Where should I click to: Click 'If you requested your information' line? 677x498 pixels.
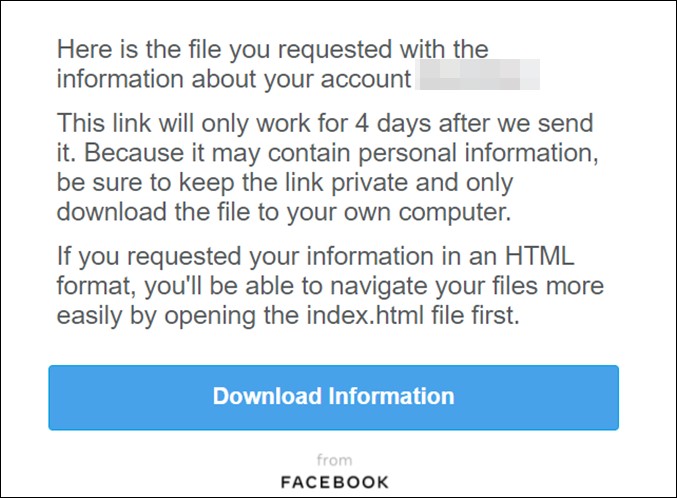click(x=245, y=257)
